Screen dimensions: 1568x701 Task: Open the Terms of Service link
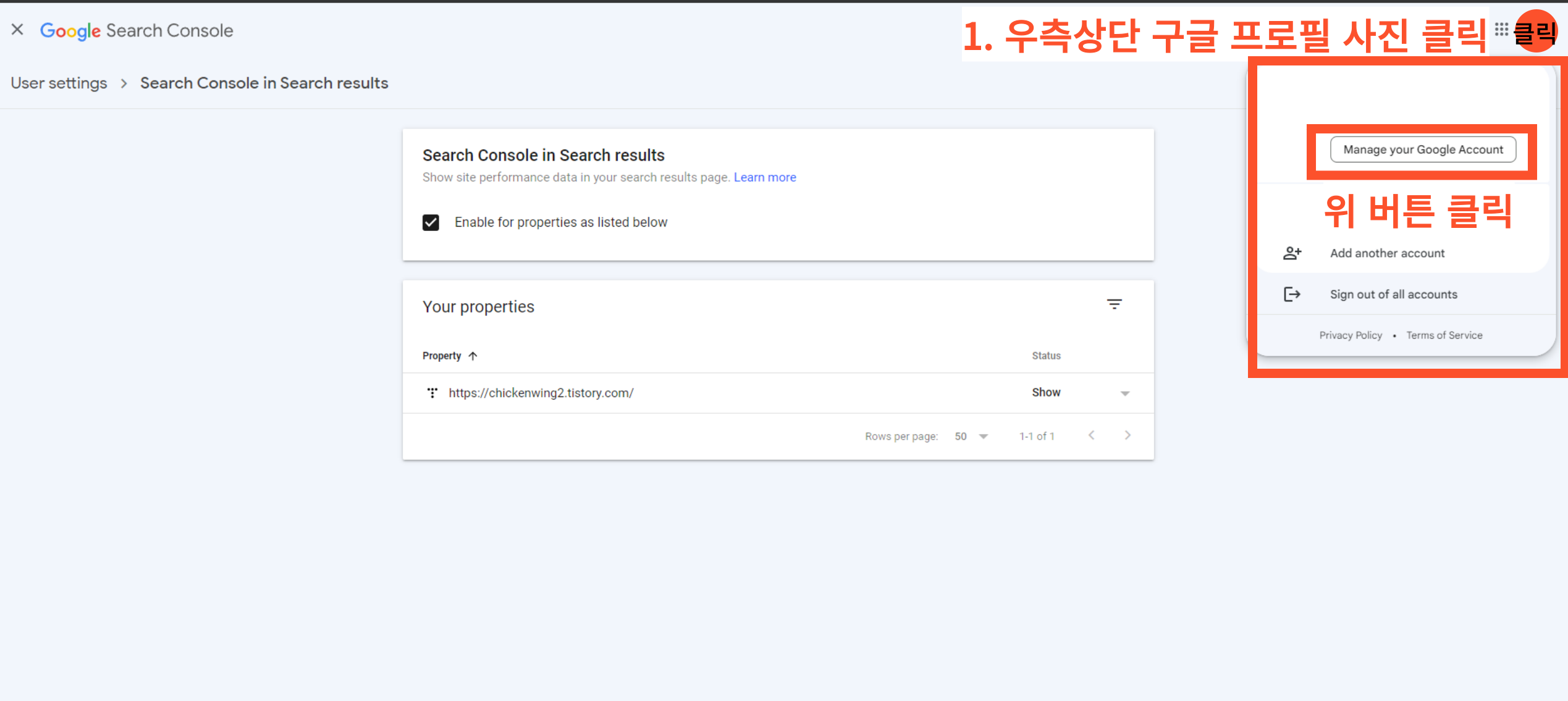pos(1444,335)
